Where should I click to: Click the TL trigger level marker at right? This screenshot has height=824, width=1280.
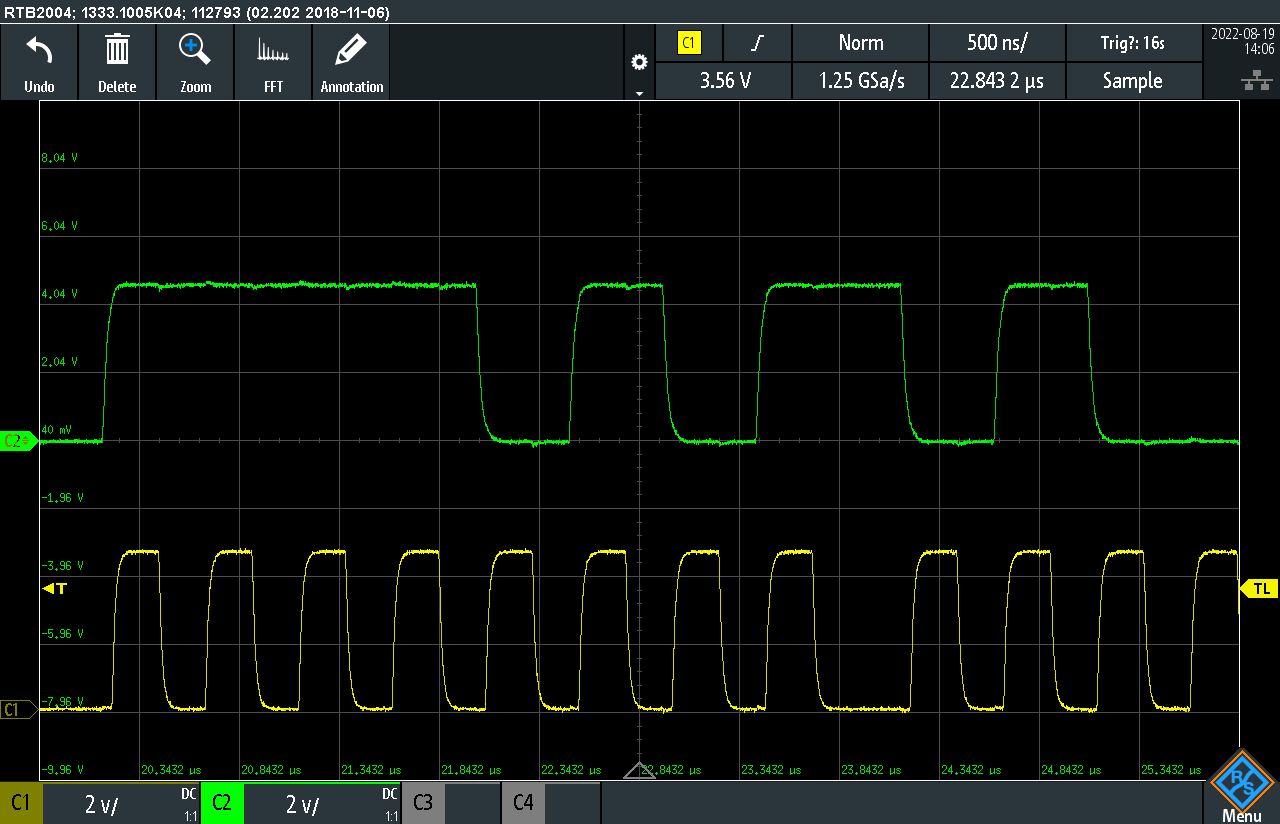1259,589
